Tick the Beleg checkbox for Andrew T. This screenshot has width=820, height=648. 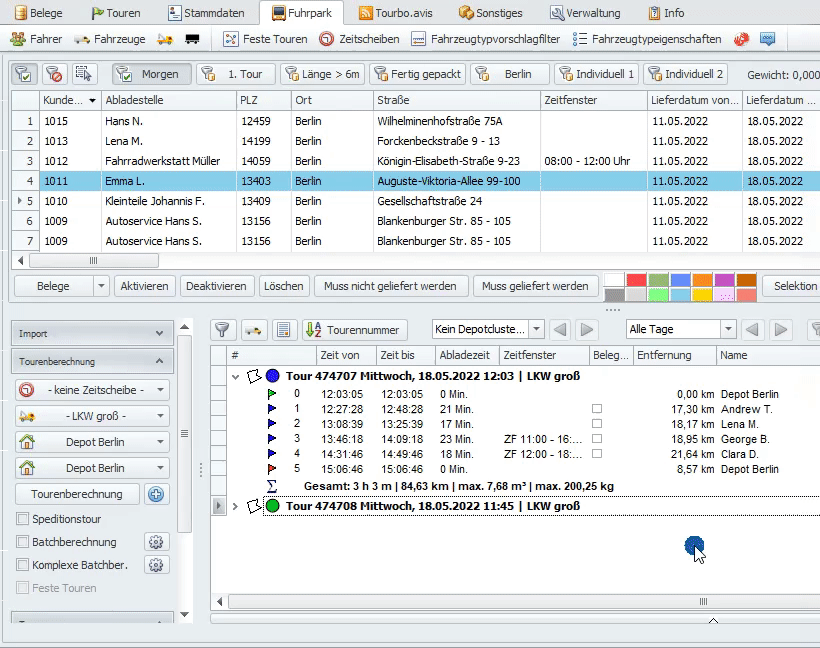[x=597, y=408]
